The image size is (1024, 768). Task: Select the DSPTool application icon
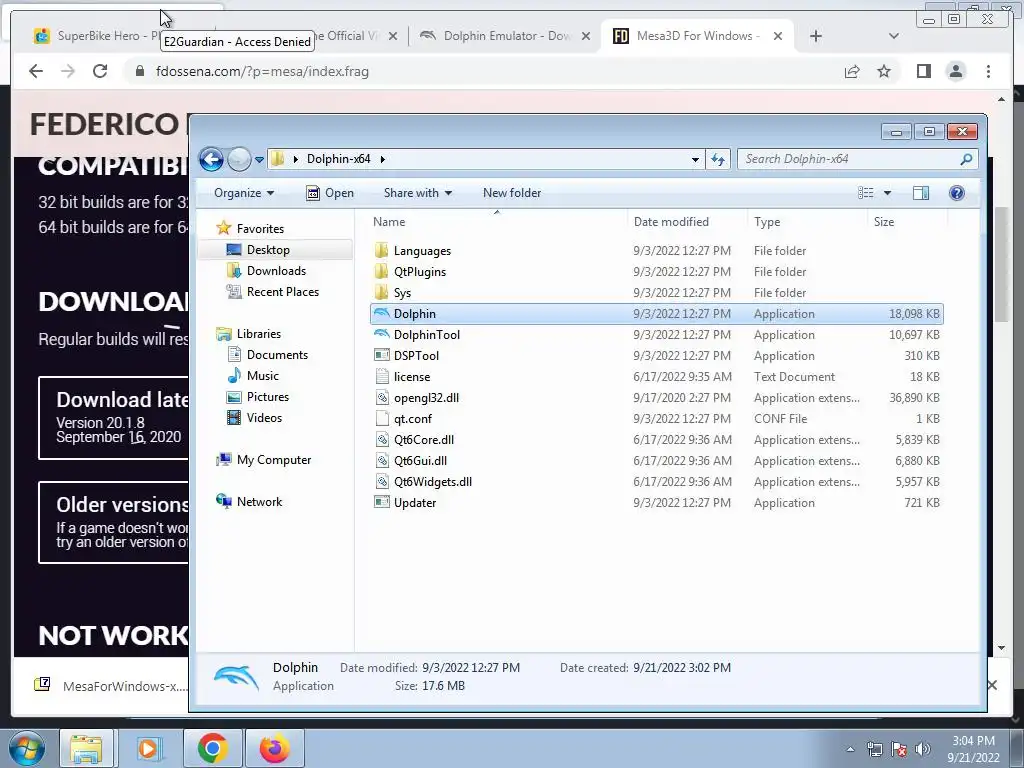[x=381, y=356]
